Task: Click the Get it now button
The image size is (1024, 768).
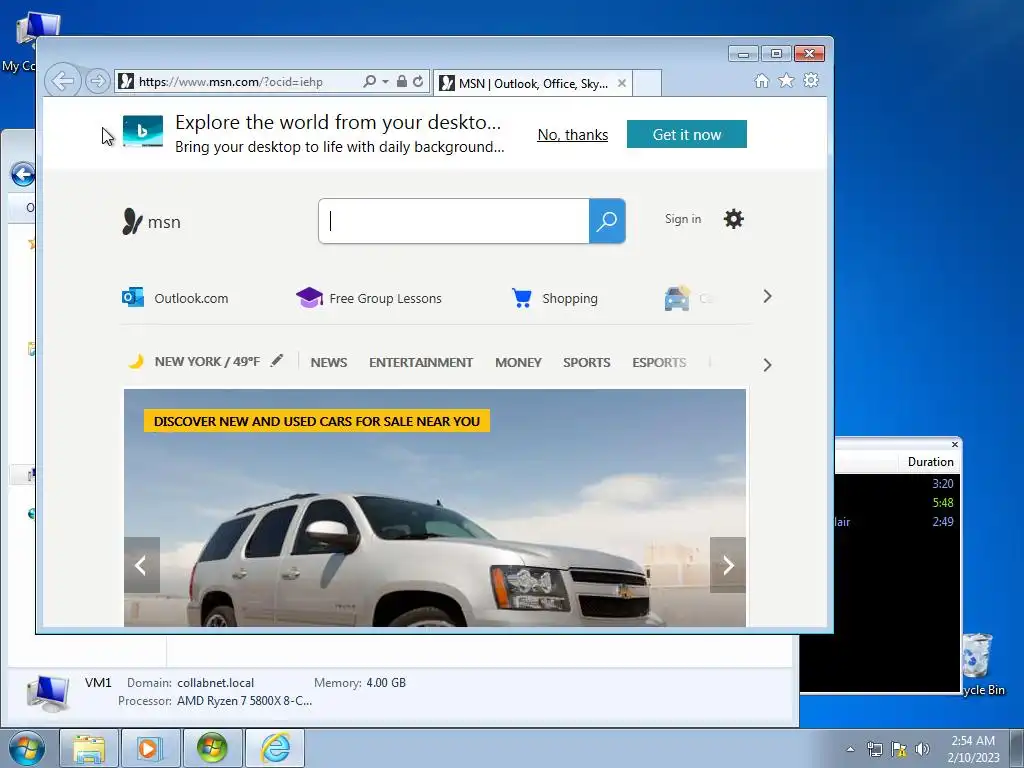Action: (686, 134)
